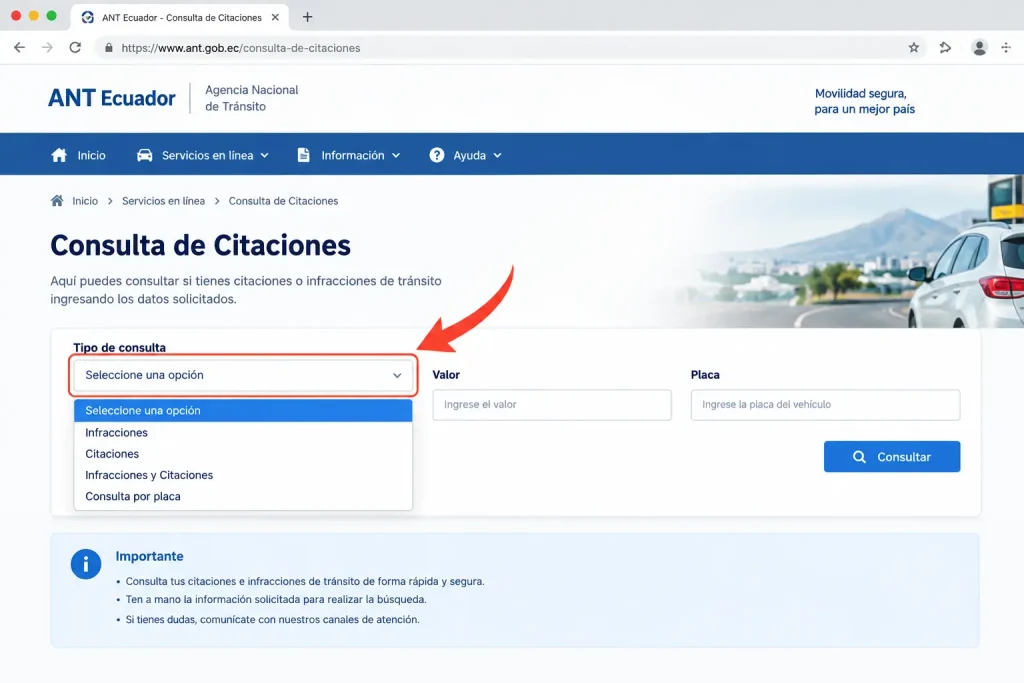Close the ANT Ecuador browser tab

point(275,18)
